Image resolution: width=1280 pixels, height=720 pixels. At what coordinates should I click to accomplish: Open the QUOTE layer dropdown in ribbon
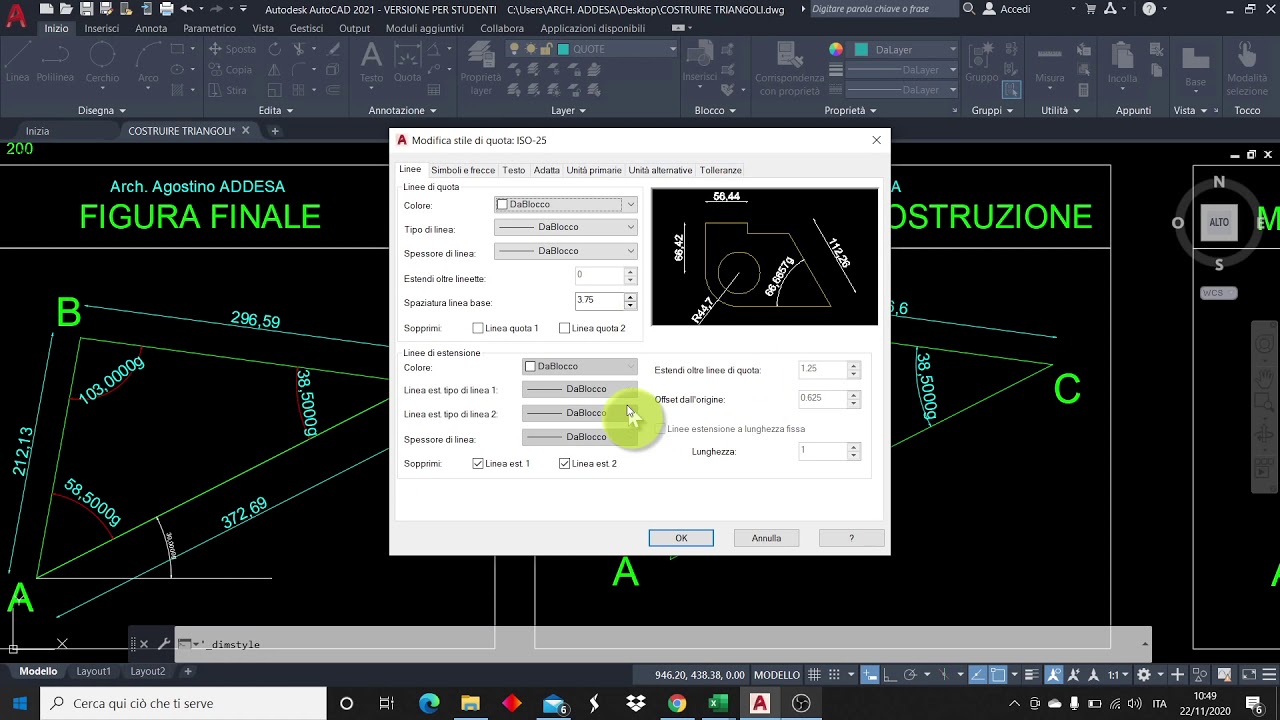[617, 49]
